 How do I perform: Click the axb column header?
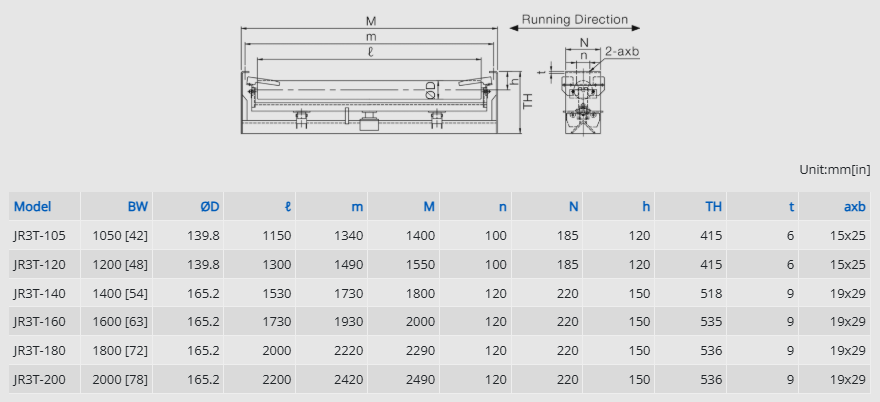point(854,207)
